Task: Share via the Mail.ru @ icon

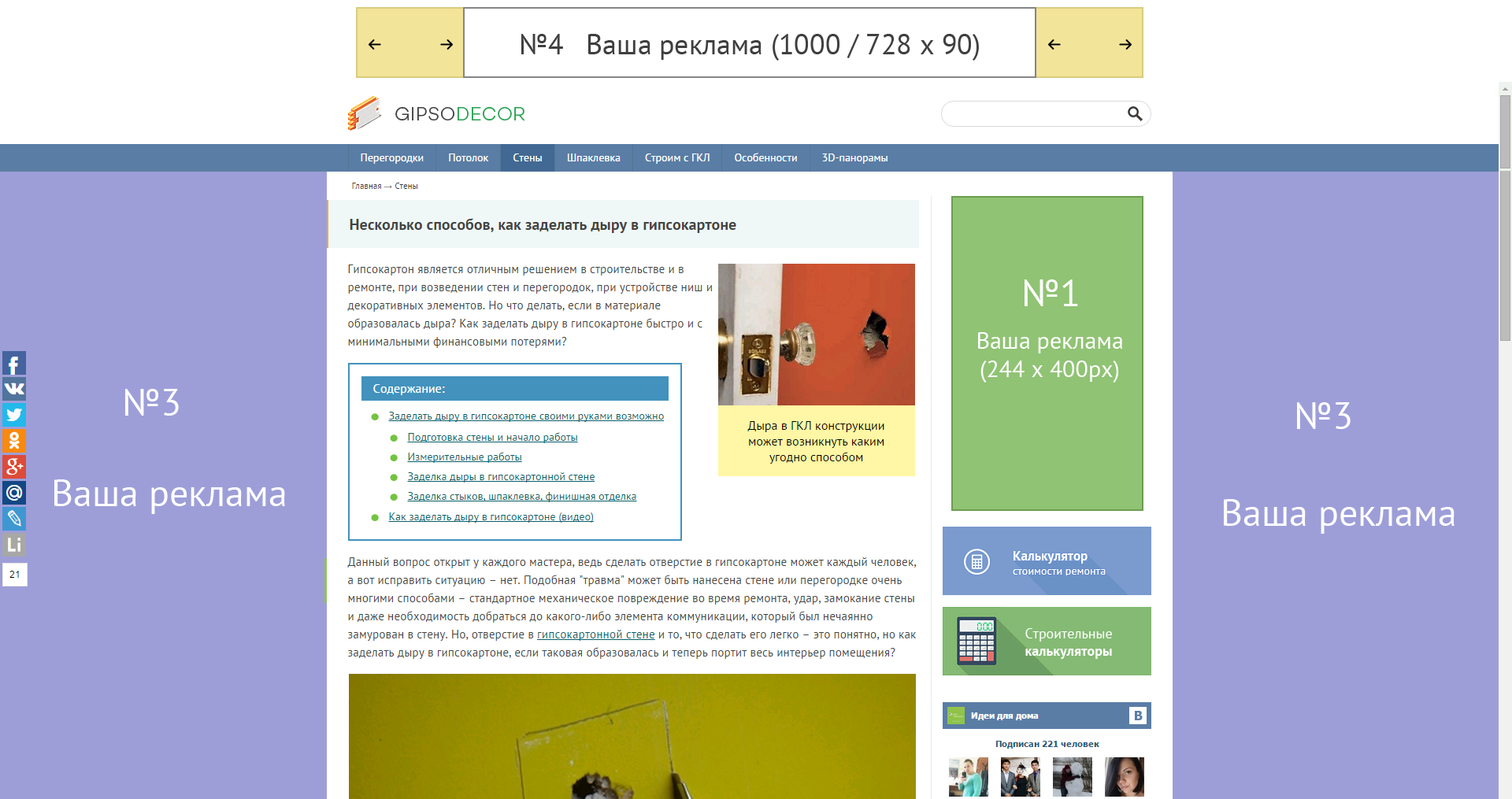Action: [14, 493]
